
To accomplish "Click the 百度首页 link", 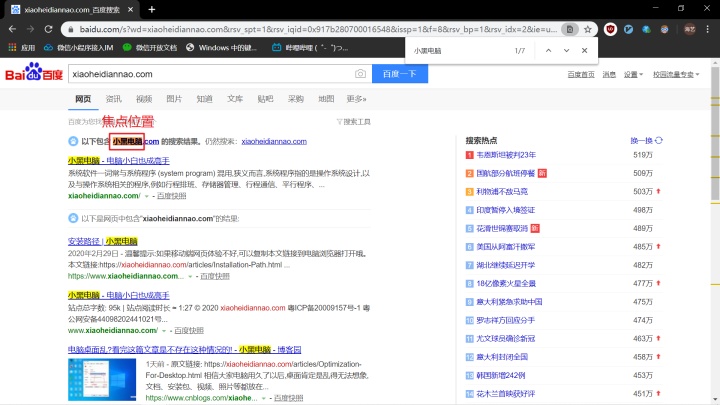I will [581, 74].
